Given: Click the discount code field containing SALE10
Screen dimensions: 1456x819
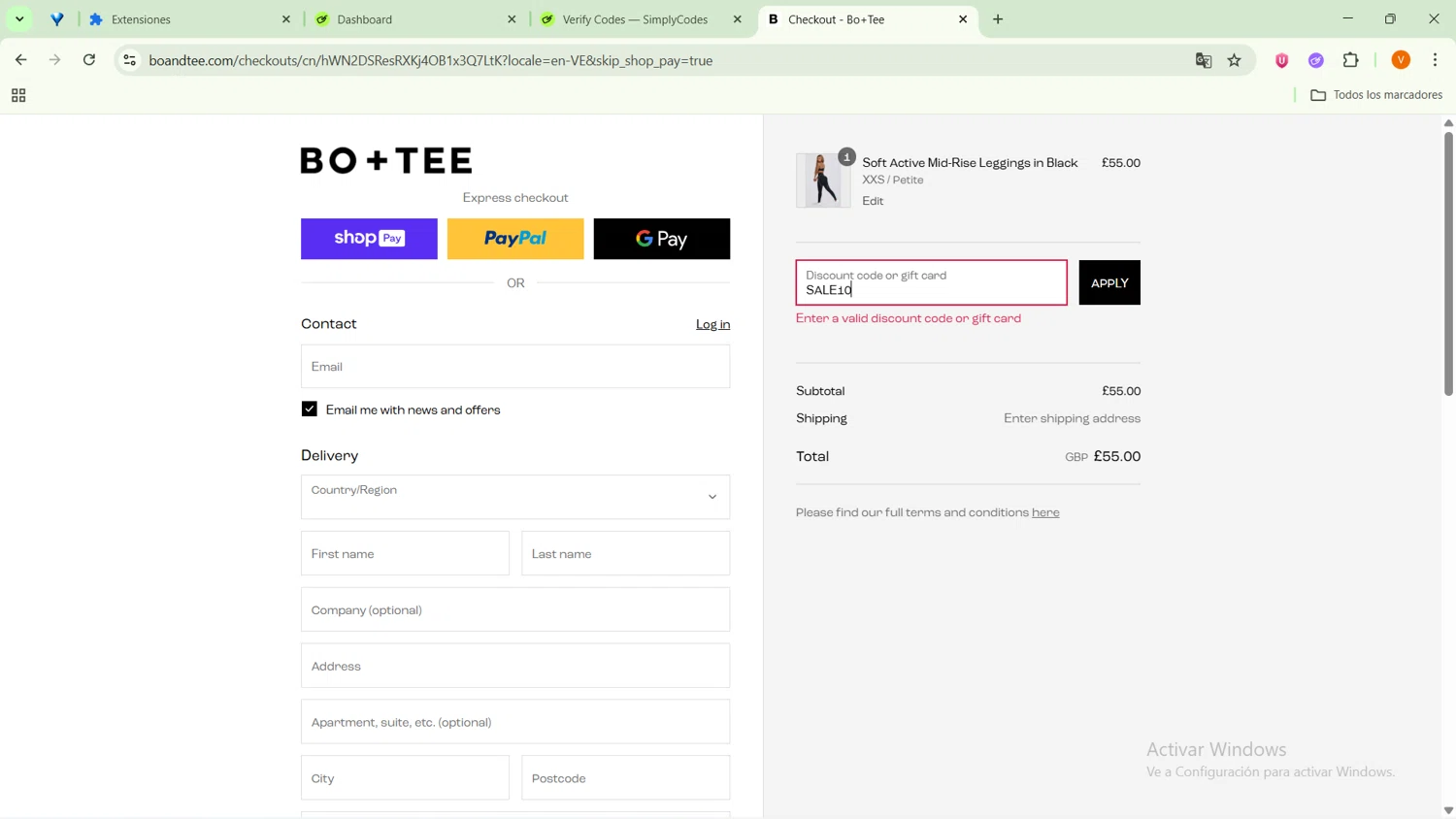Looking at the screenshot, I should pos(931,282).
